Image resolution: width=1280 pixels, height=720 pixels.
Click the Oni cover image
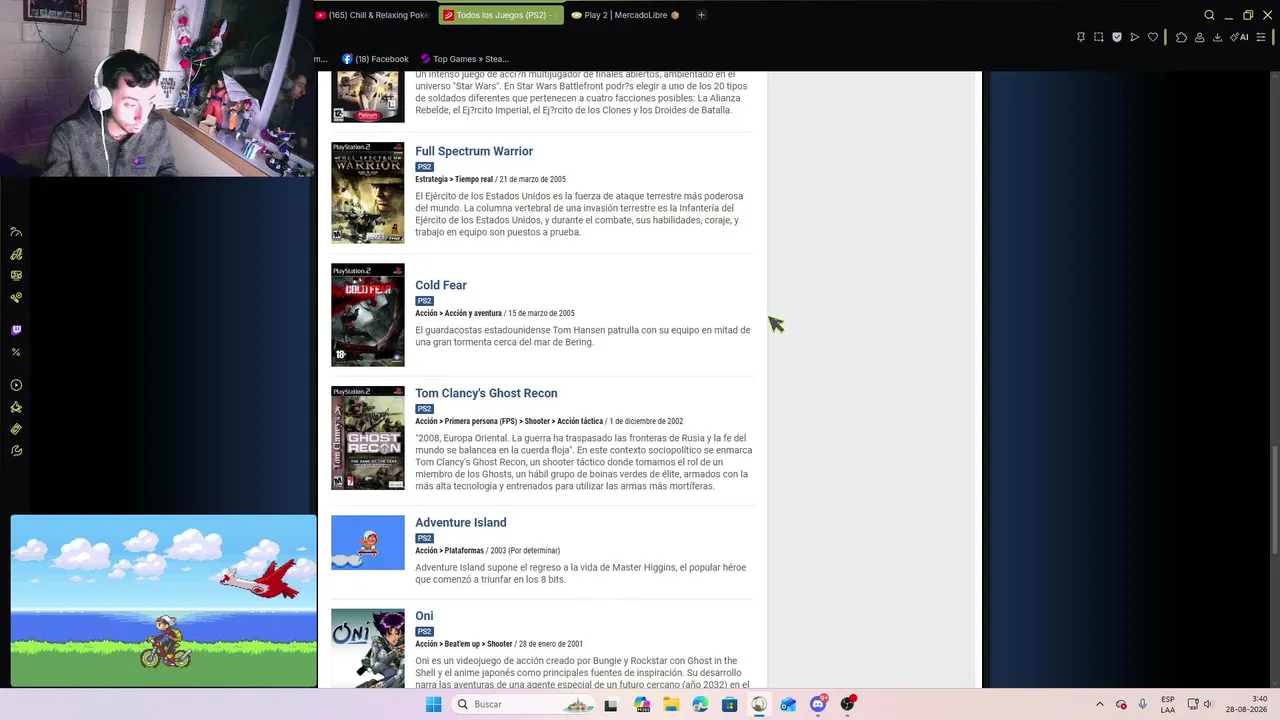[x=368, y=648]
